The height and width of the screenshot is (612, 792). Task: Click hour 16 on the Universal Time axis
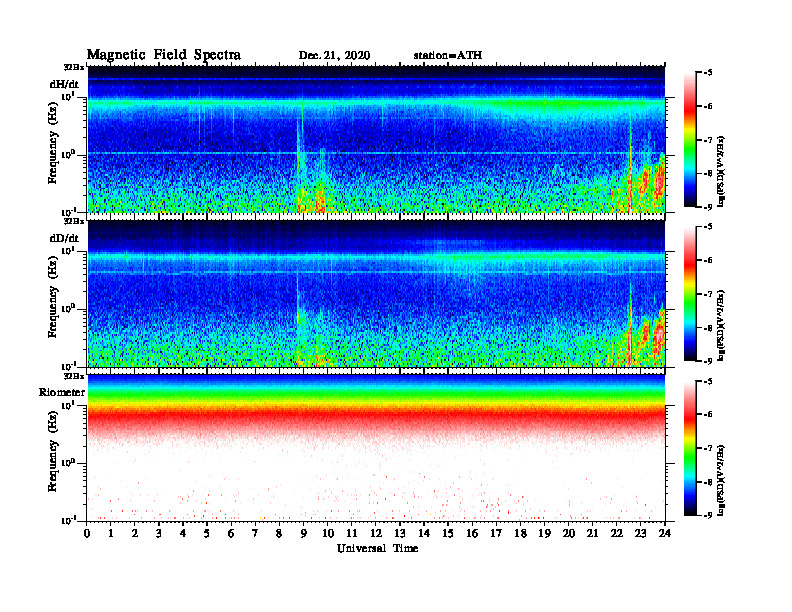coord(472,533)
